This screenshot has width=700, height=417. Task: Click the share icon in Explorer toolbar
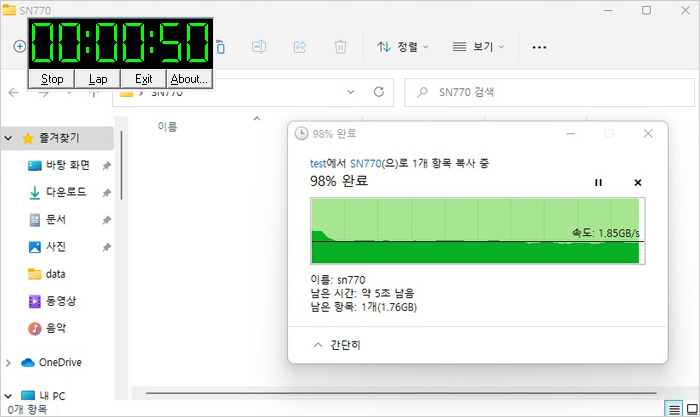(x=300, y=46)
